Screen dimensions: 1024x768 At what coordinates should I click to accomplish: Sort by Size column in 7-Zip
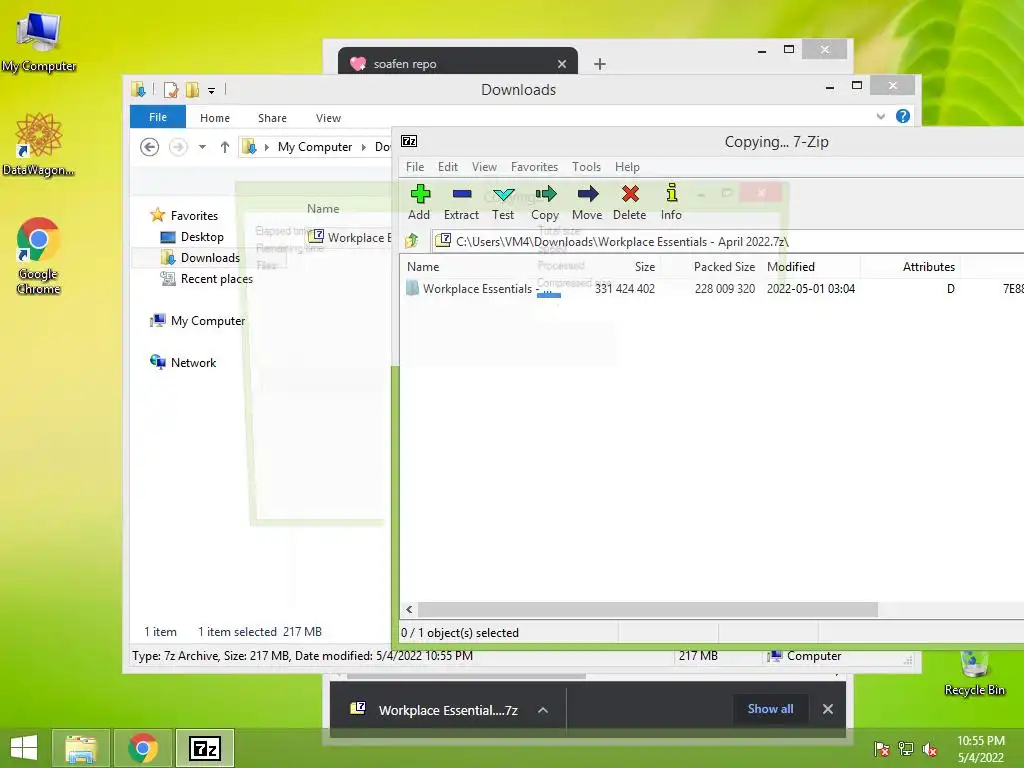tap(645, 266)
